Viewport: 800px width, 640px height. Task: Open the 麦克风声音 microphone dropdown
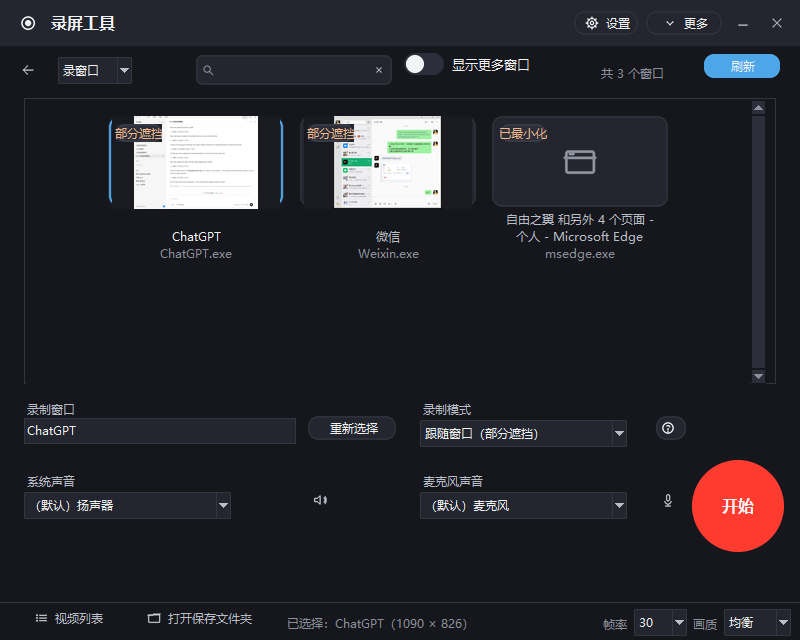[523, 505]
